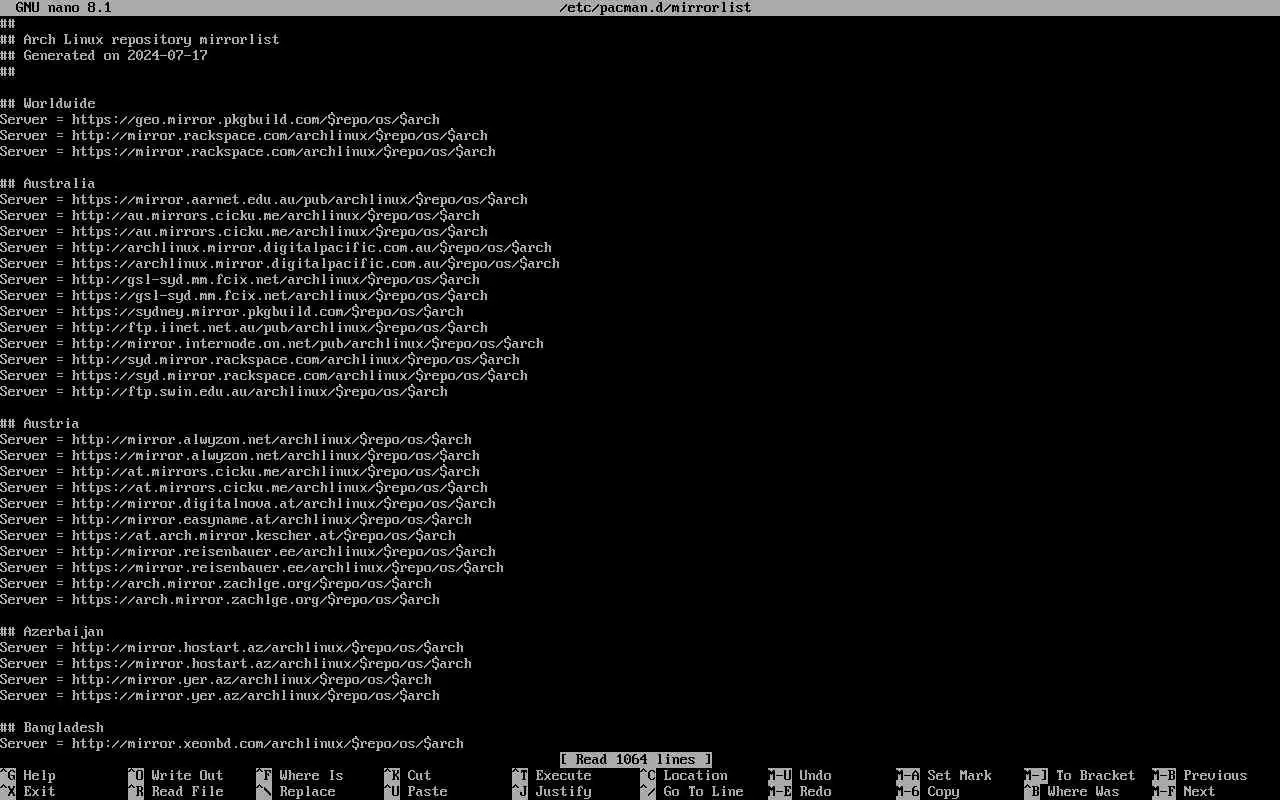Image resolution: width=1280 pixels, height=800 pixels.
Task: Click the '## Austria' section heading
Action: click(x=40, y=423)
